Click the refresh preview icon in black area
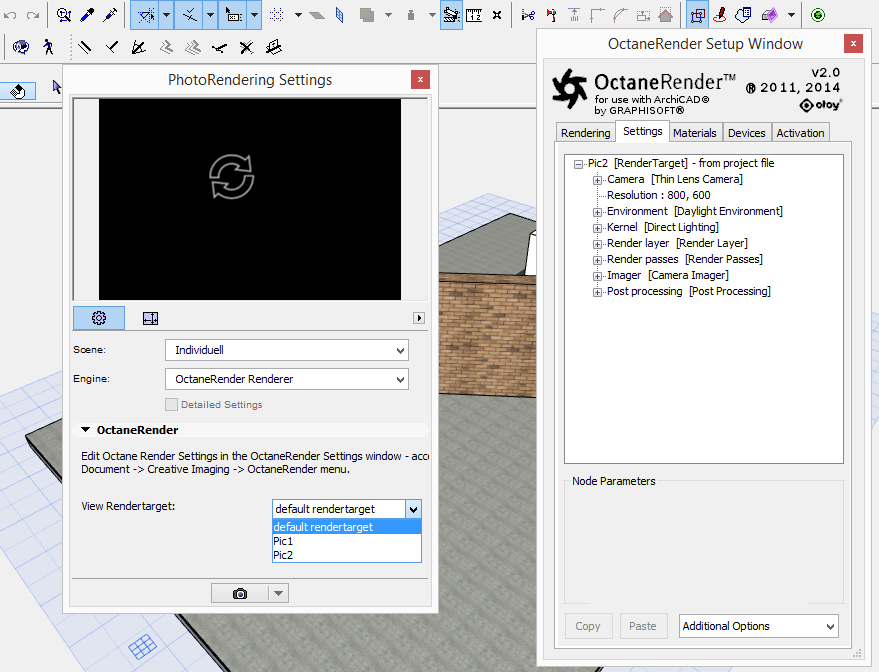 tap(232, 177)
